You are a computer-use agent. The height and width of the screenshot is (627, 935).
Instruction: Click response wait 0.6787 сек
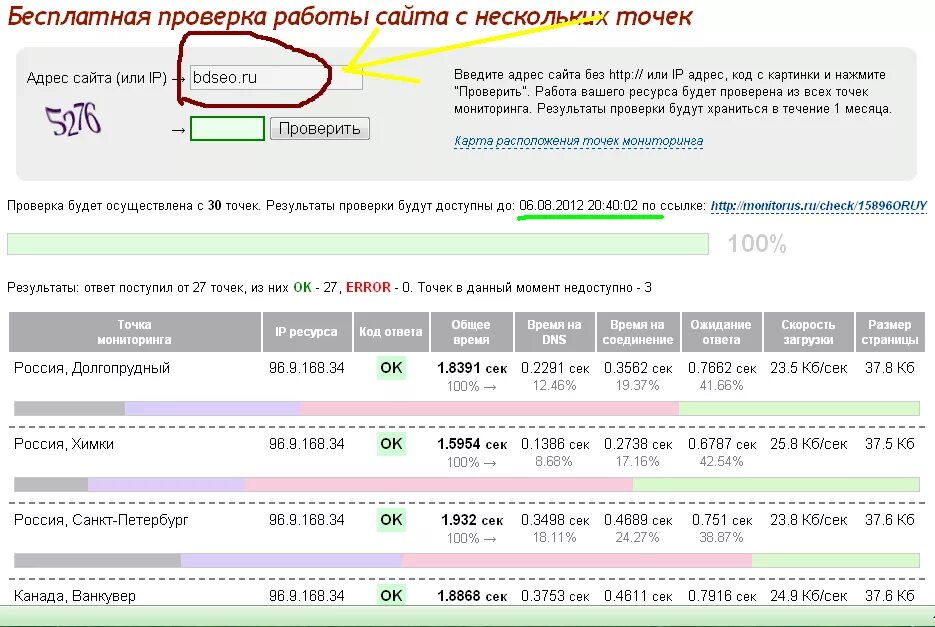722,444
